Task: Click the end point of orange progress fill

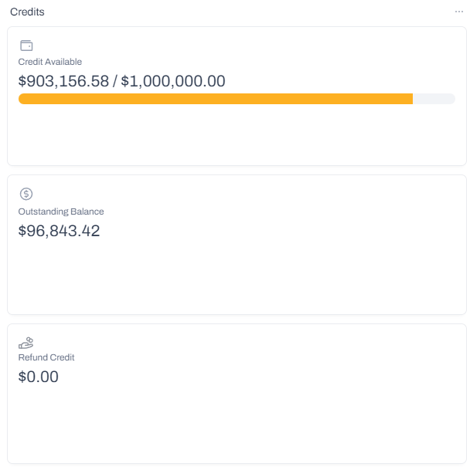Action: pos(412,99)
